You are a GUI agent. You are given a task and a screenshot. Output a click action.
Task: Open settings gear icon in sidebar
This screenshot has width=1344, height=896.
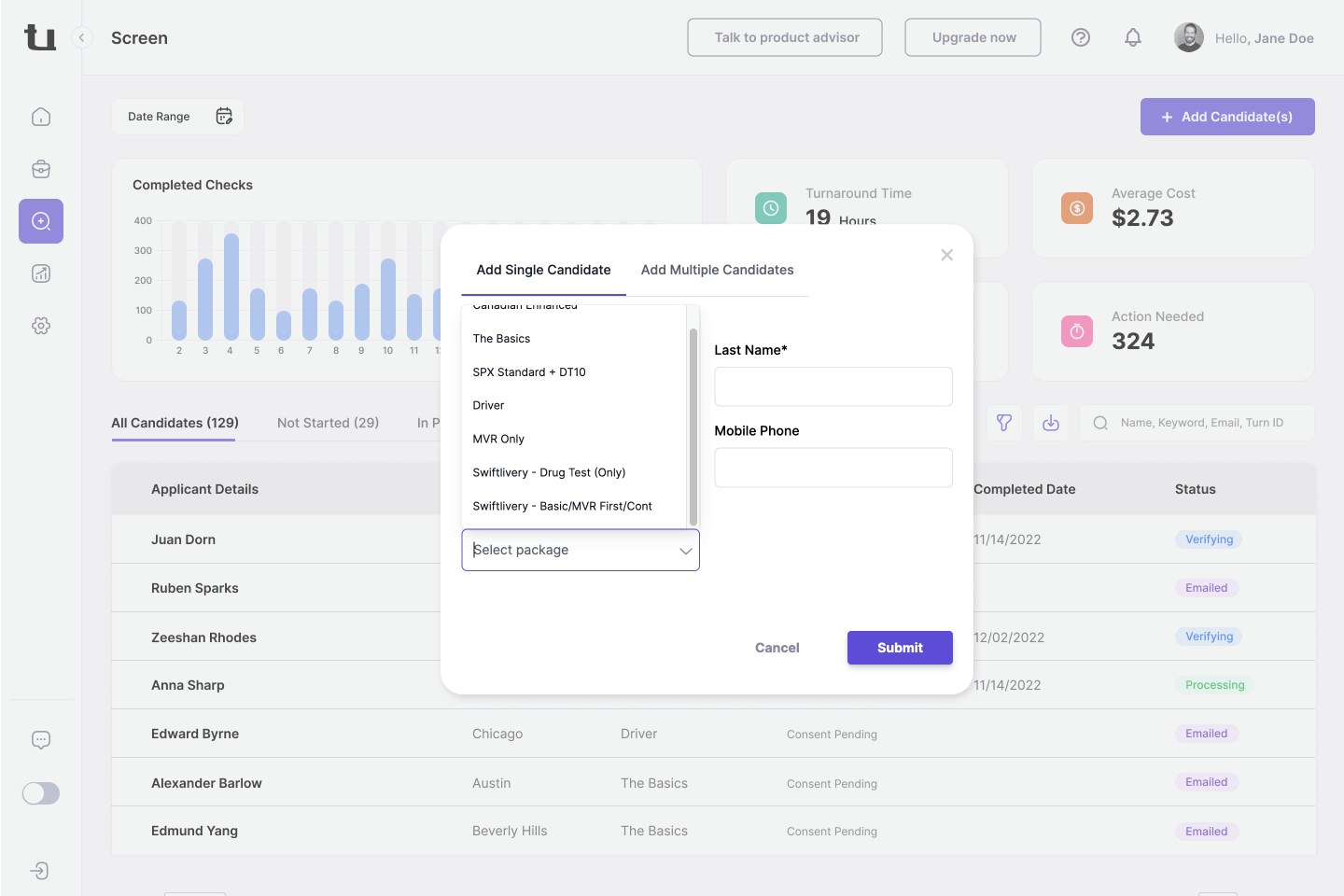[41, 326]
